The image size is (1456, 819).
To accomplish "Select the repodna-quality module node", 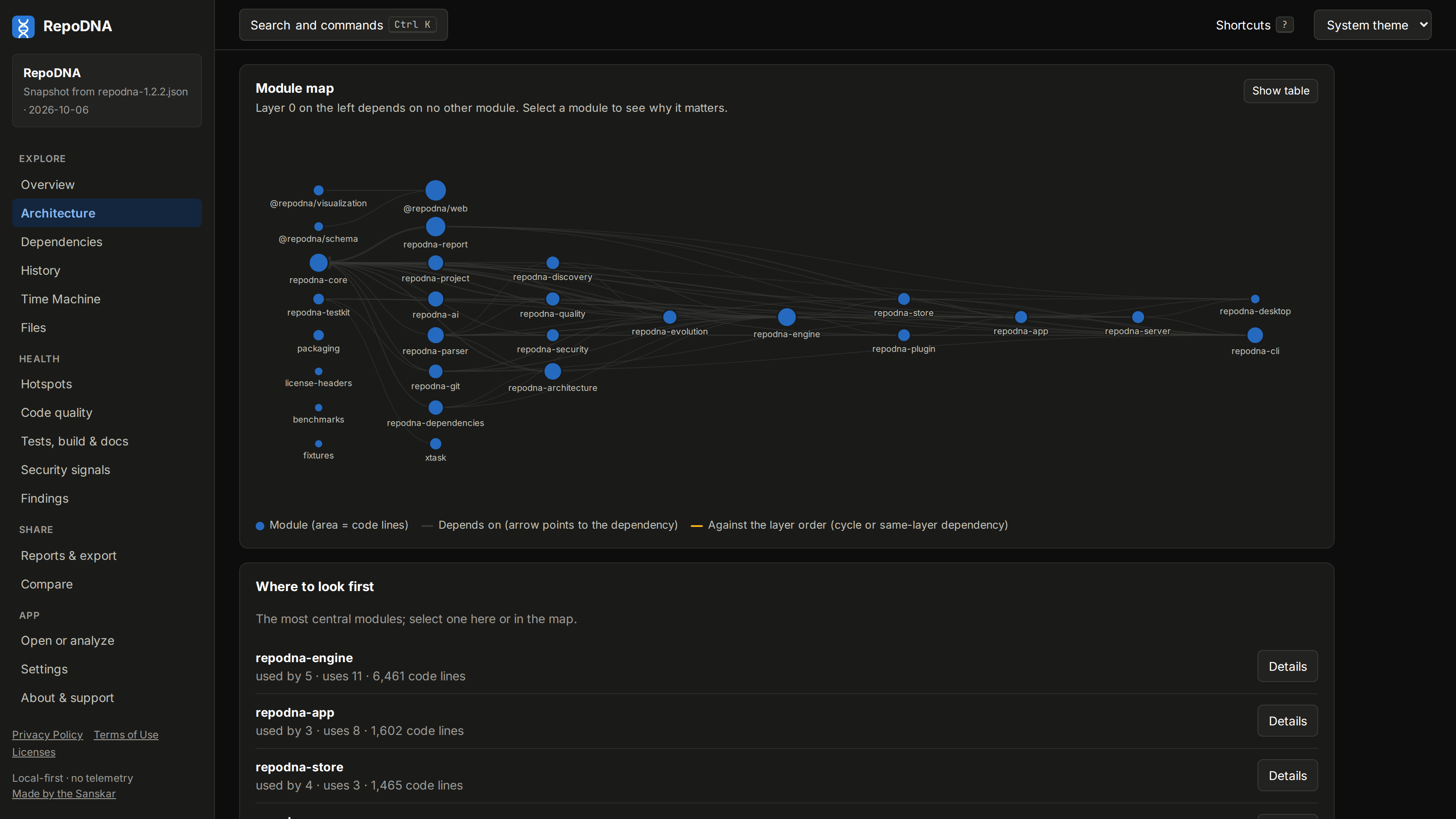I will (552, 299).
